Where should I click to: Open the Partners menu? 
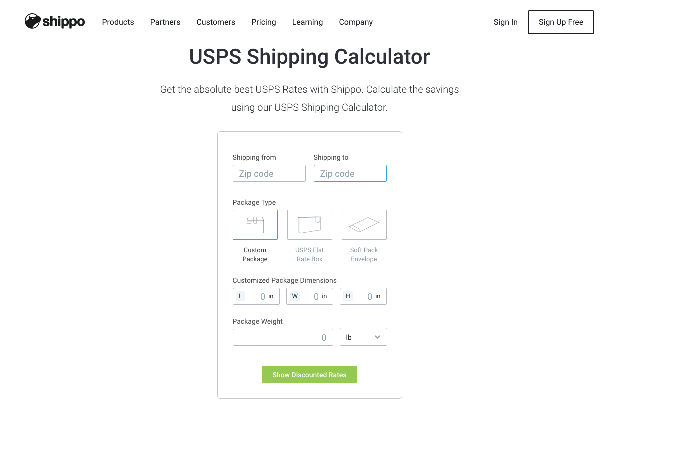pos(165,22)
